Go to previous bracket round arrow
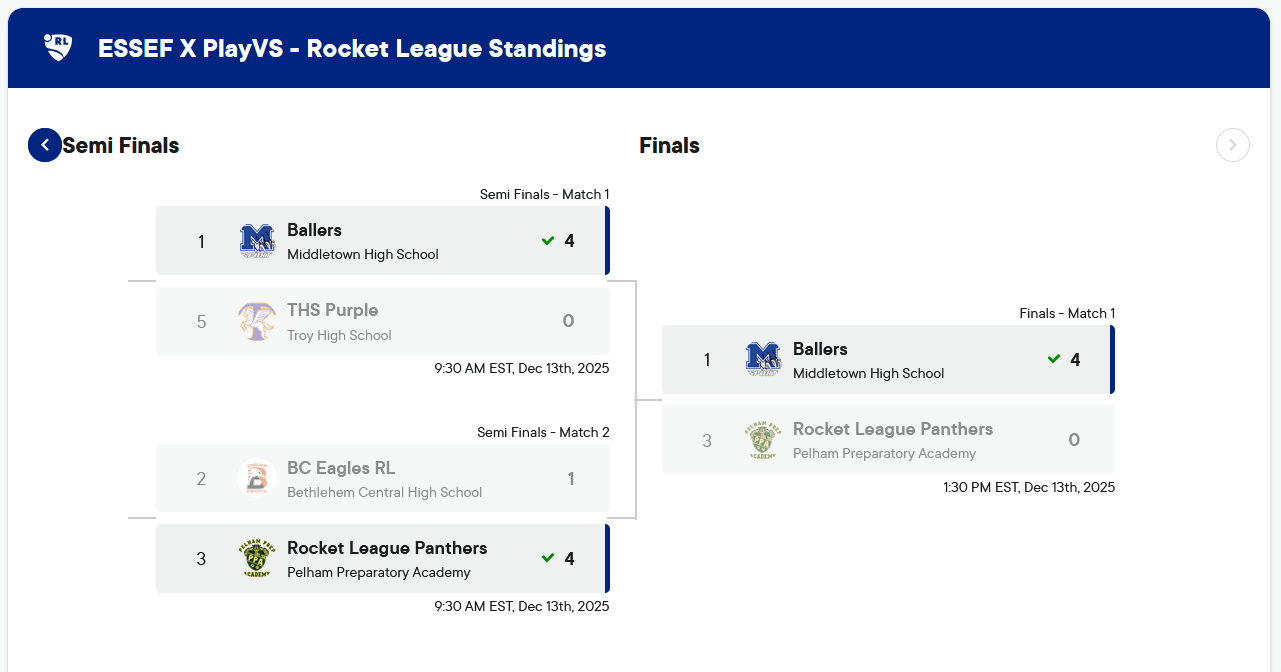Image resolution: width=1281 pixels, height=672 pixels. tap(44, 145)
